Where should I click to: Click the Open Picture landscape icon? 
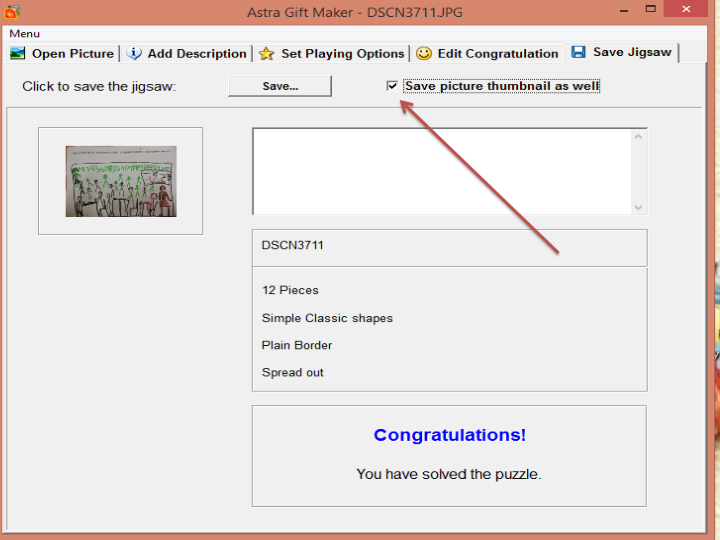(x=17, y=53)
